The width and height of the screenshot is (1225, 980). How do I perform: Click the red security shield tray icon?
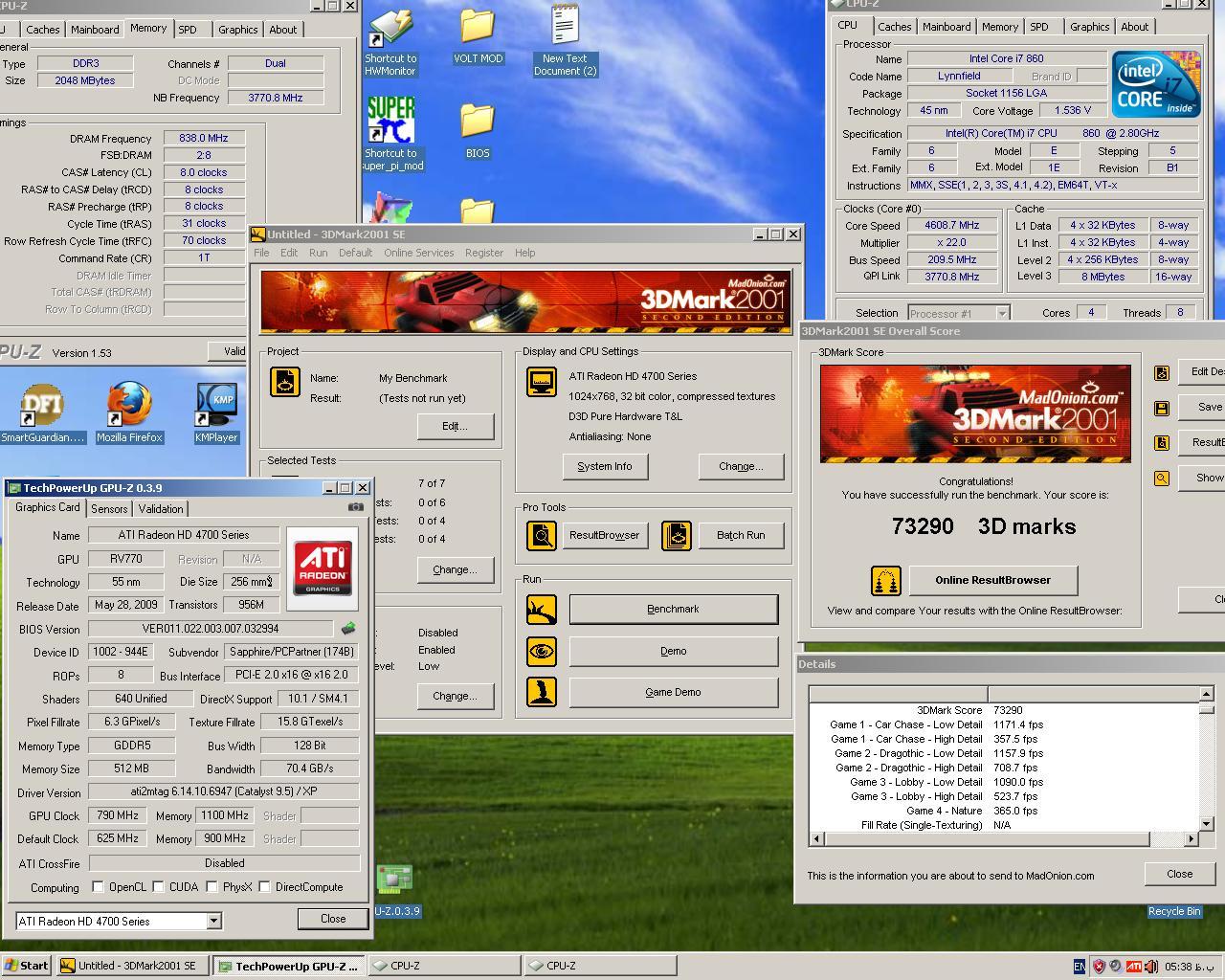tap(1099, 967)
